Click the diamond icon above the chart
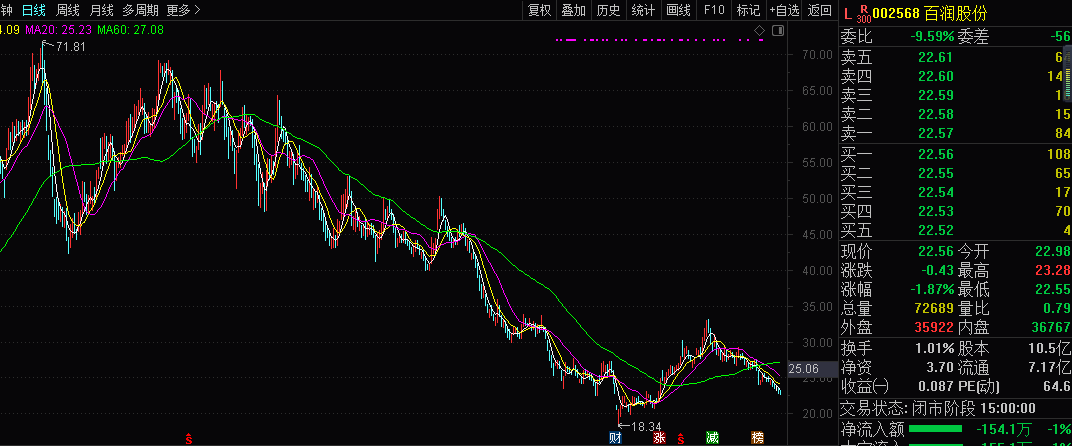The image size is (1072, 446). coord(760,32)
